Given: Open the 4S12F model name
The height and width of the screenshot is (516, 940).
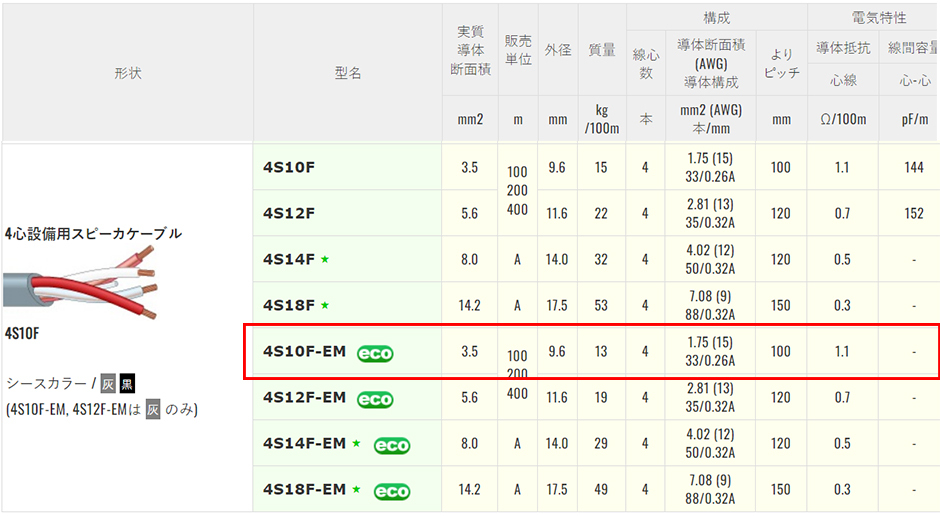Looking at the screenshot, I should (289, 213).
